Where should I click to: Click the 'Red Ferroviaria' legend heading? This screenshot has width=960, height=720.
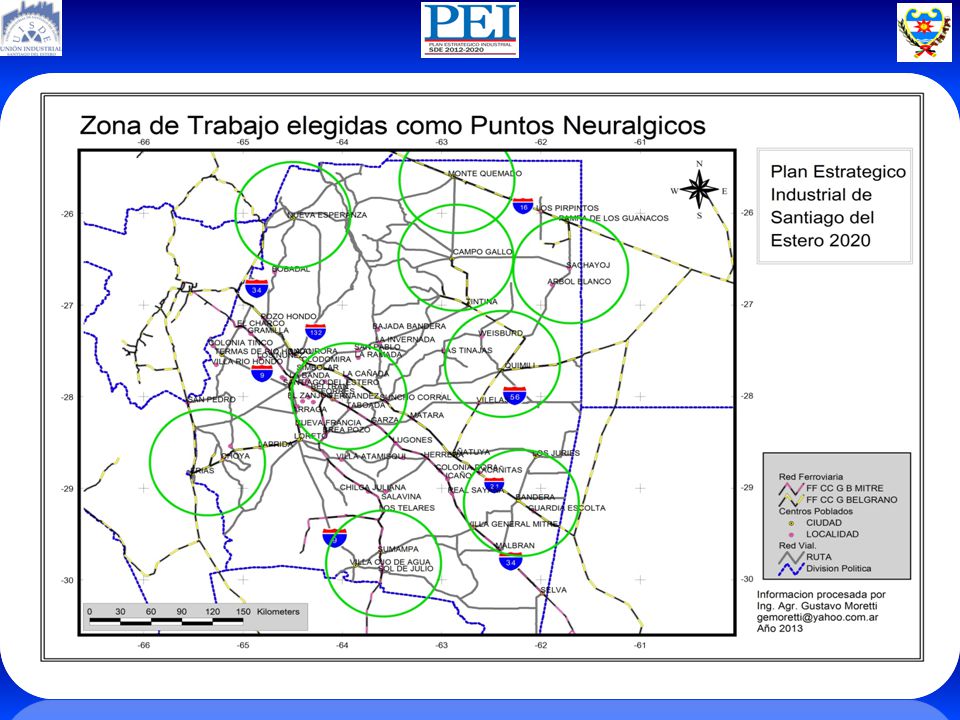811,477
